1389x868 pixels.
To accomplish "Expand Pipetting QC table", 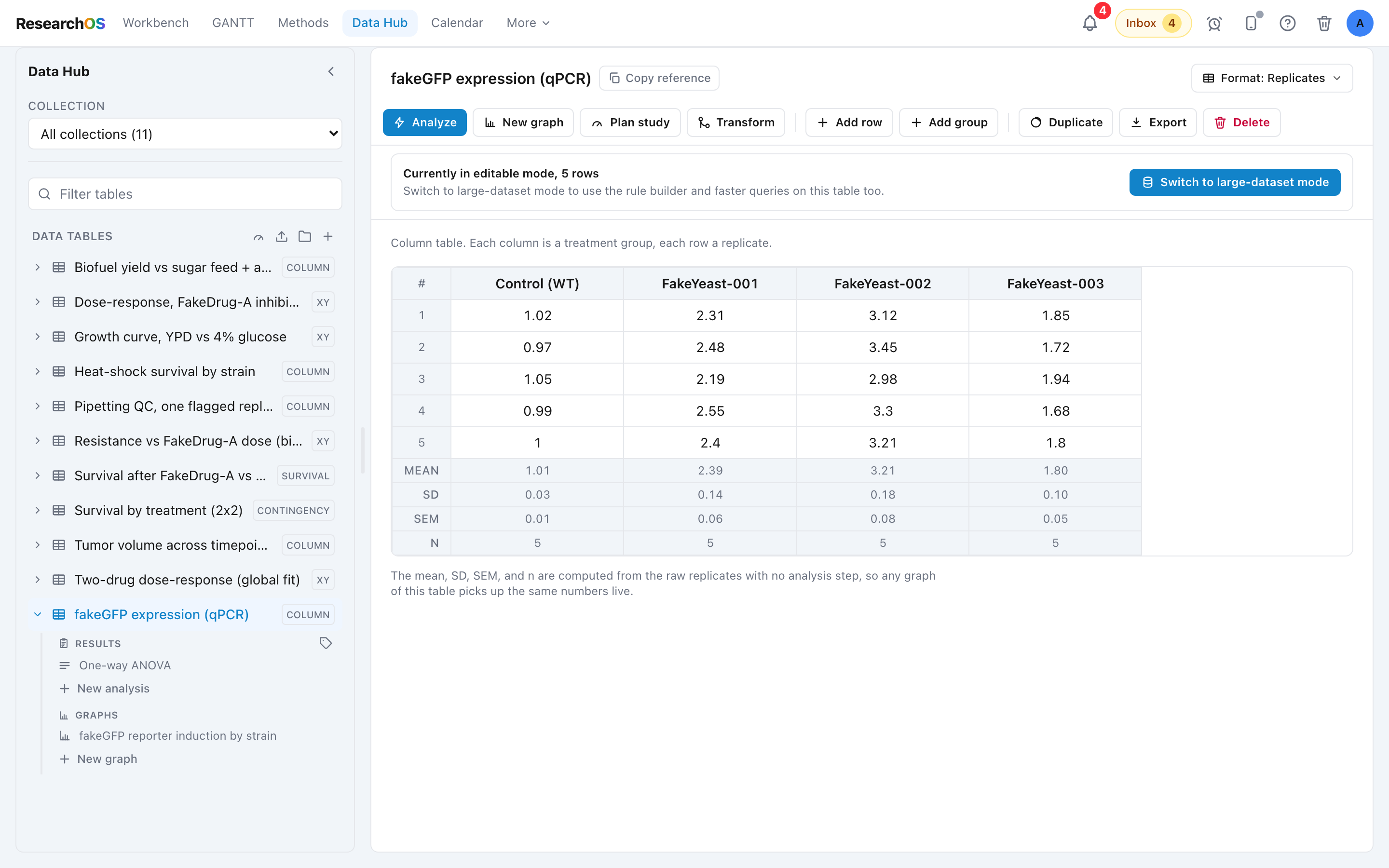I will tap(37, 407).
